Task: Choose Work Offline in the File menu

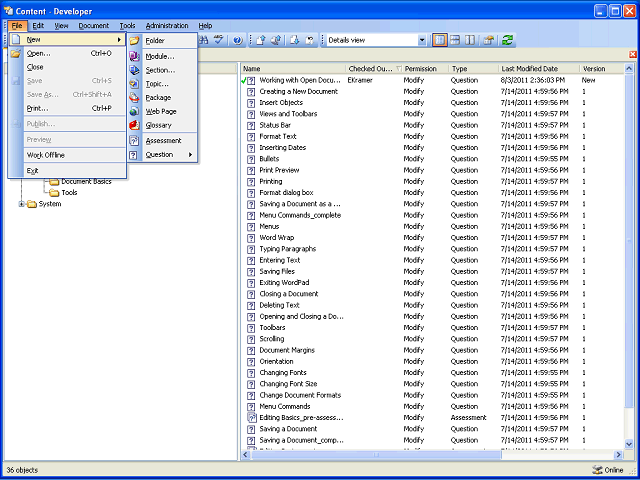Action: (x=67, y=155)
